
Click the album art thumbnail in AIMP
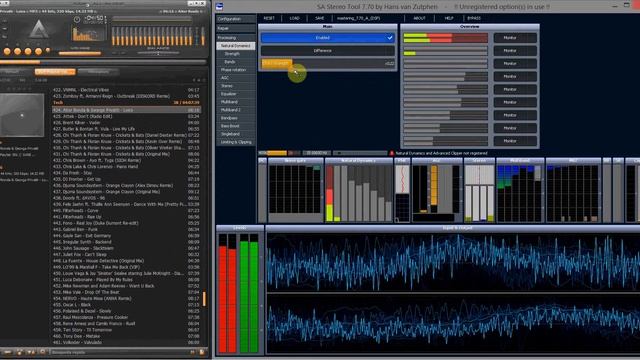click(22, 115)
